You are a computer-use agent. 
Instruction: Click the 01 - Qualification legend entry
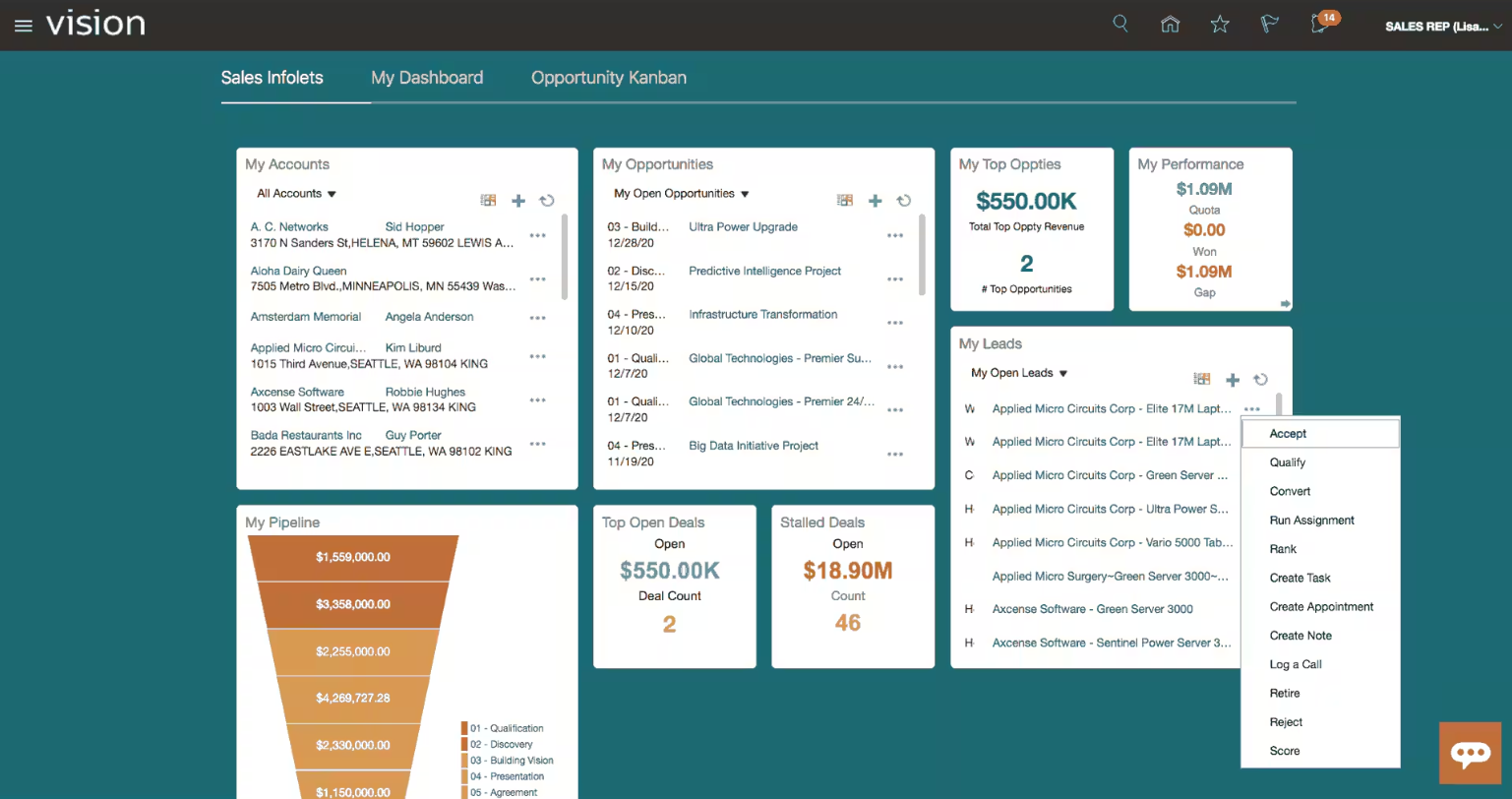(x=502, y=728)
